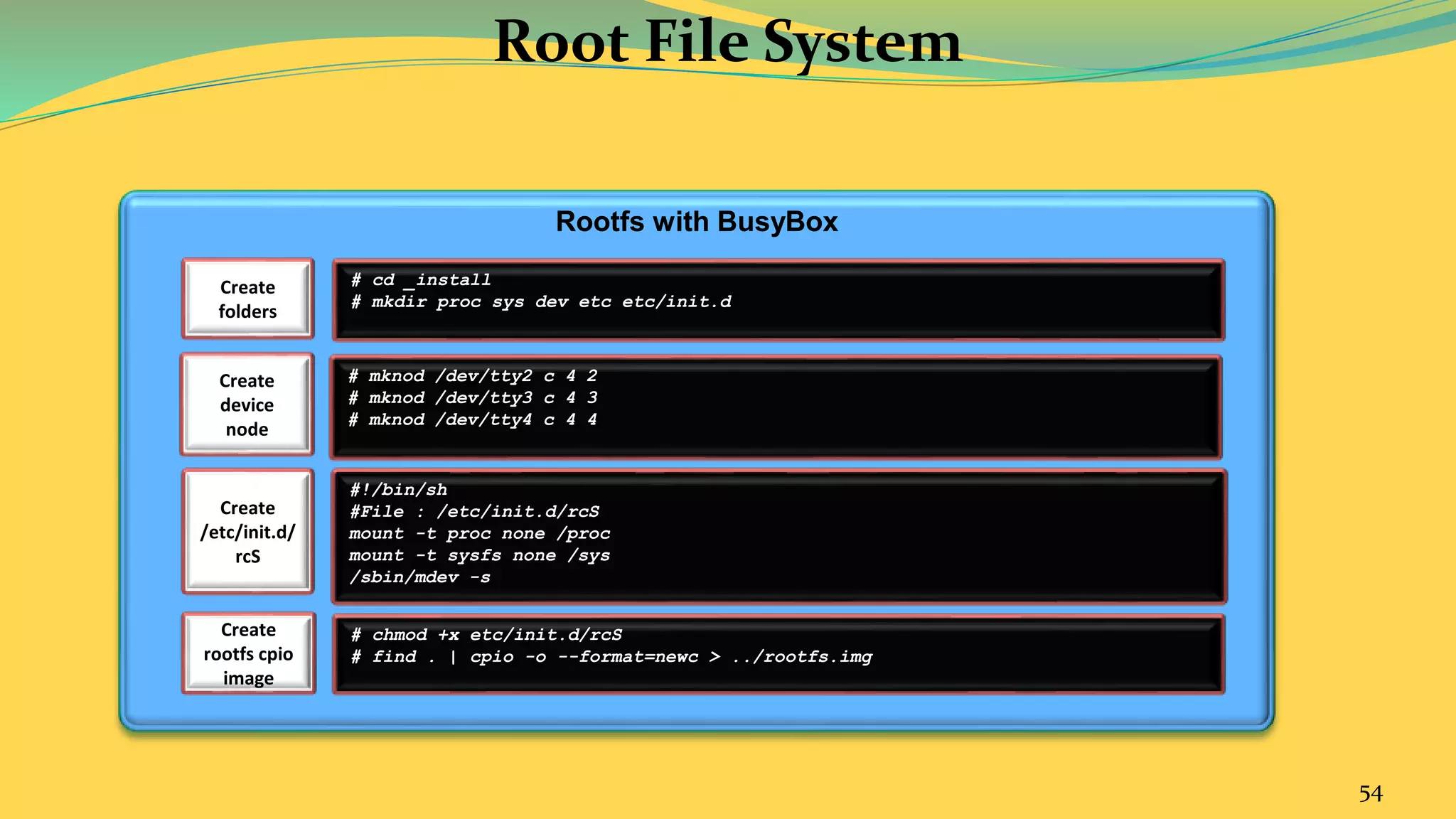
Task: Select the 'Create /etc/init.d/ rcS' label box
Action: (x=247, y=532)
